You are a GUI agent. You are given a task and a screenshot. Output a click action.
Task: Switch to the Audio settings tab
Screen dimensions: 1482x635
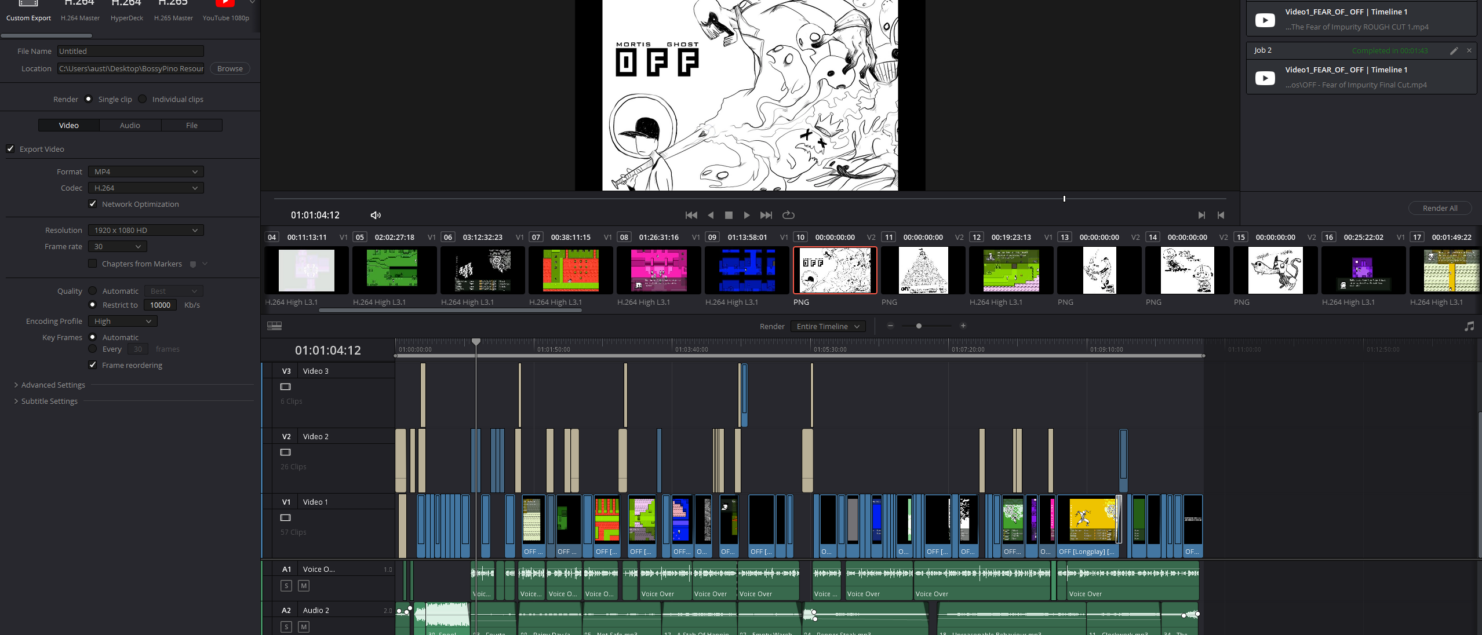(130, 125)
